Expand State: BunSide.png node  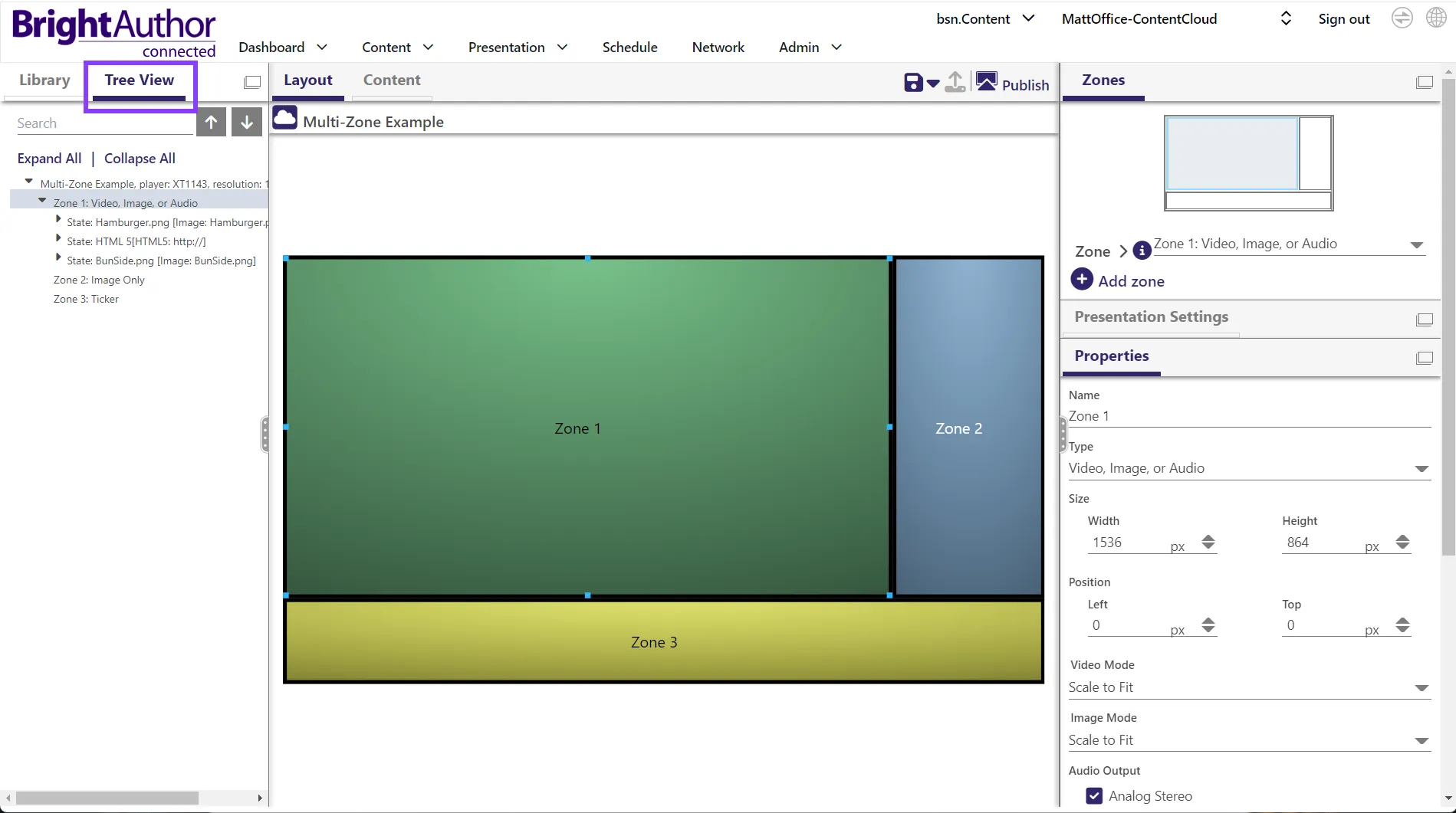[58, 257]
